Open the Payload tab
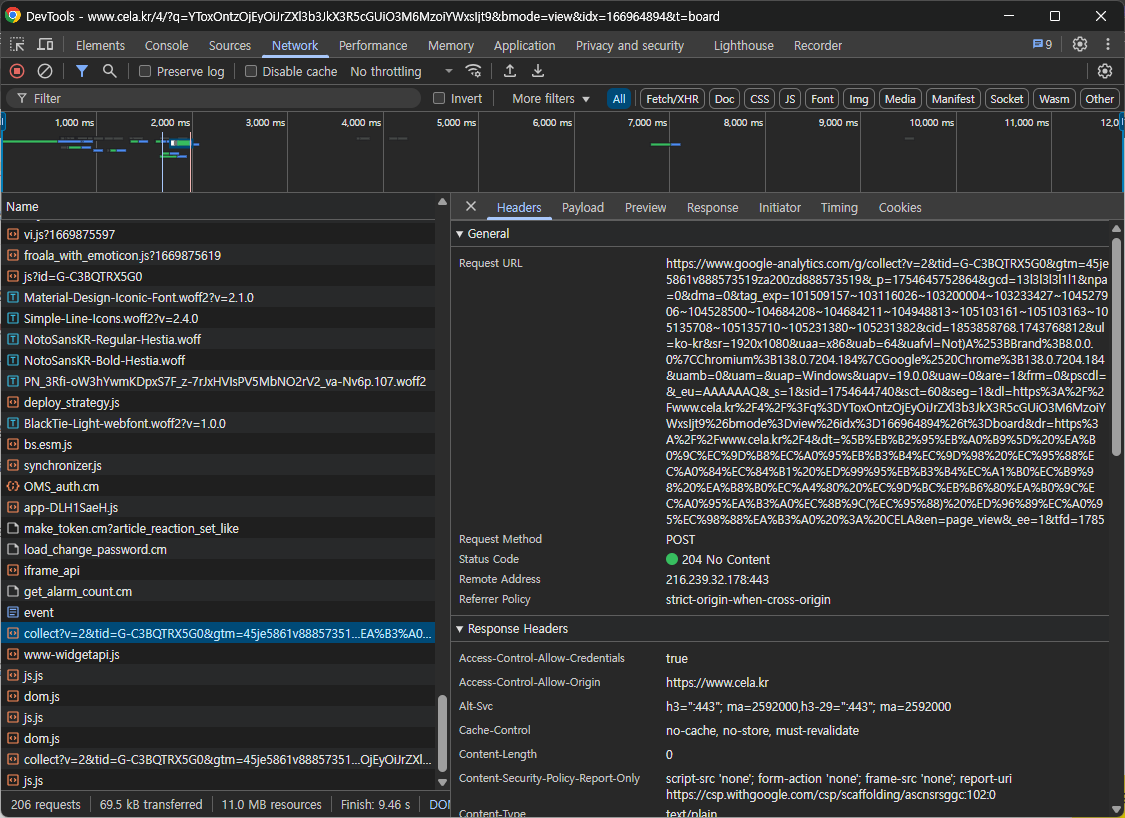Image resolution: width=1125 pixels, height=818 pixels. tap(582, 208)
